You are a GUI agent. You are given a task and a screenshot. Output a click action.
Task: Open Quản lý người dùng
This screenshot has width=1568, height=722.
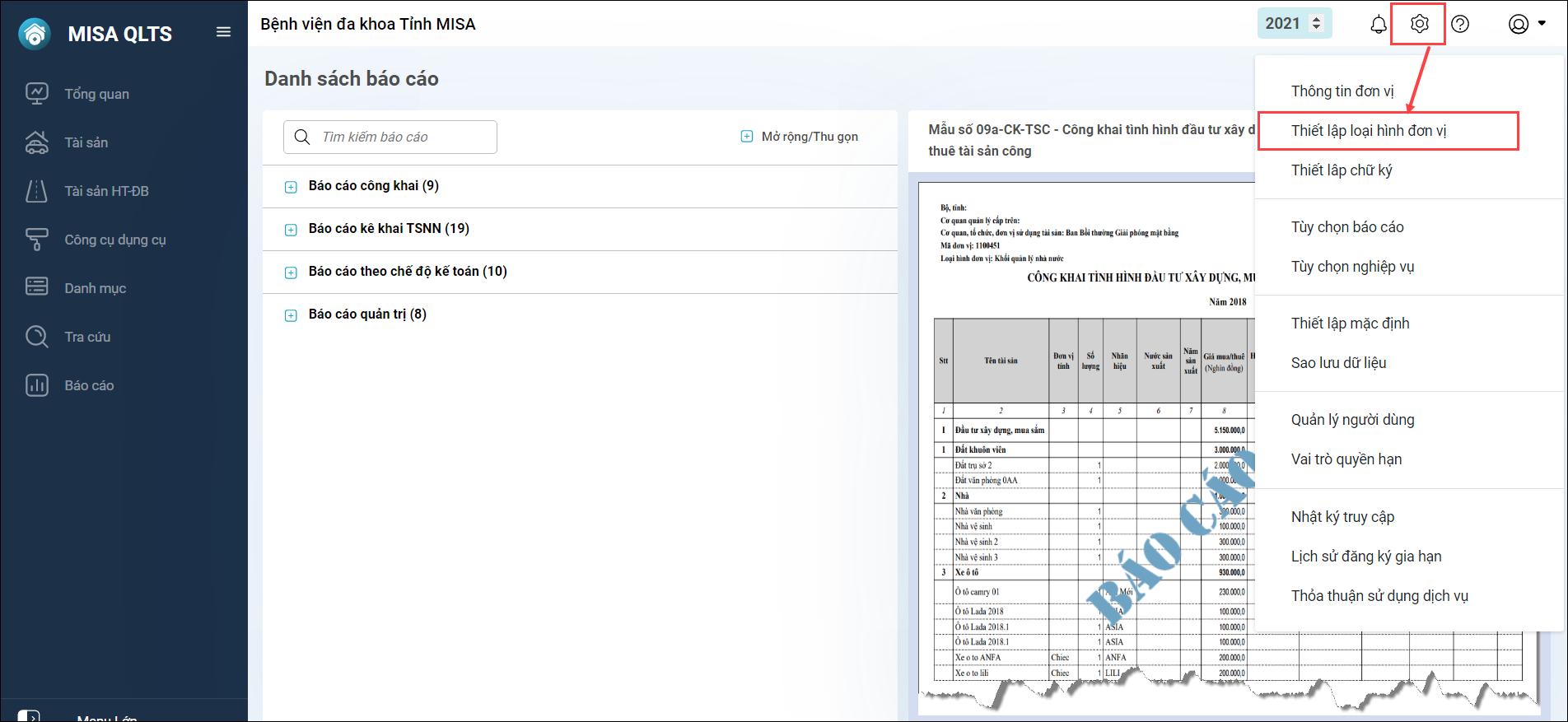tap(1352, 420)
